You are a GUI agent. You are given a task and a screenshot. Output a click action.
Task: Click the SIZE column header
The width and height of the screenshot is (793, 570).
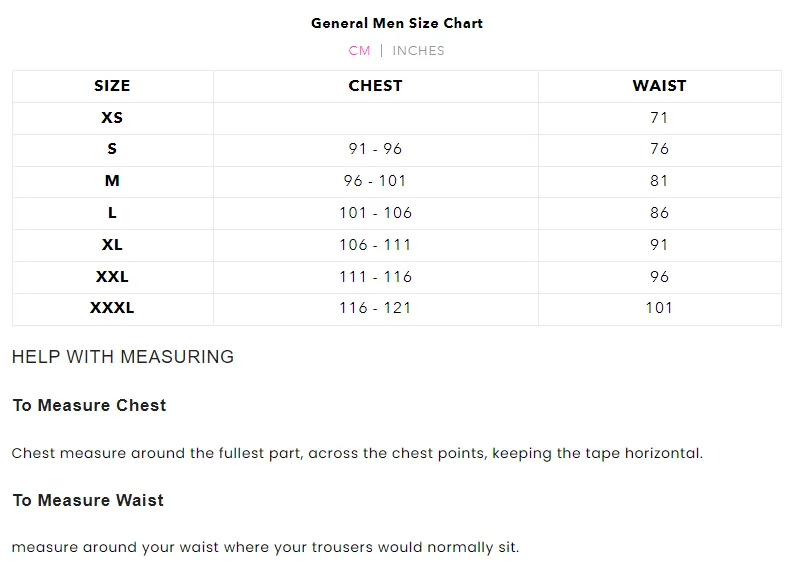point(112,85)
